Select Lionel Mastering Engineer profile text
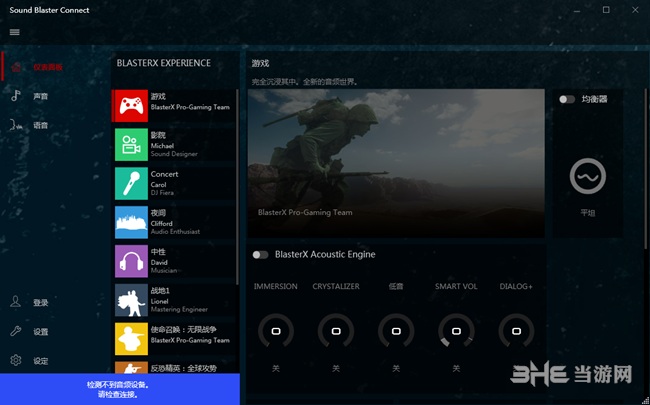 [x=179, y=305]
